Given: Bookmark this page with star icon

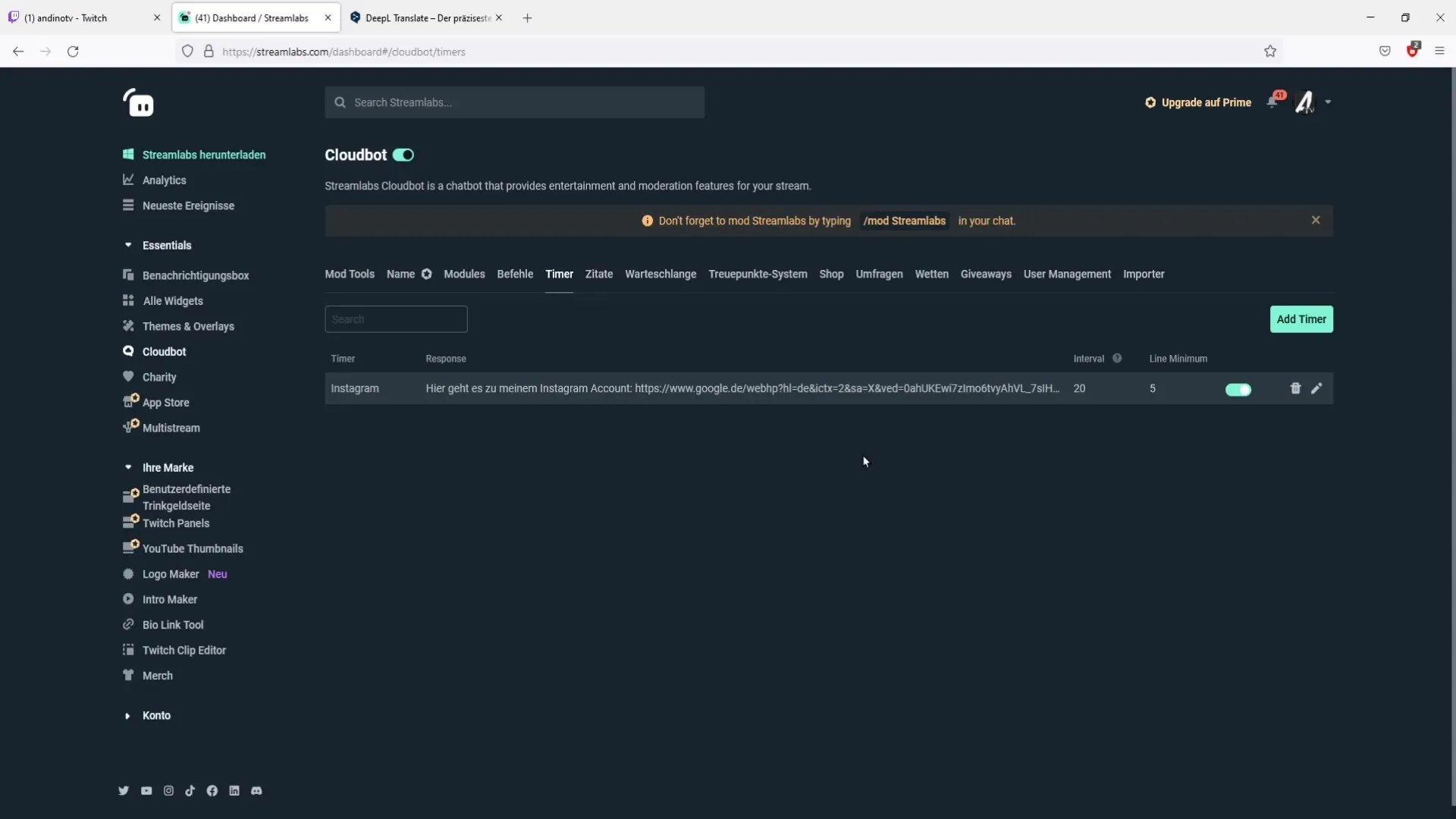Looking at the screenshot, I should [x=1270, y=52].
